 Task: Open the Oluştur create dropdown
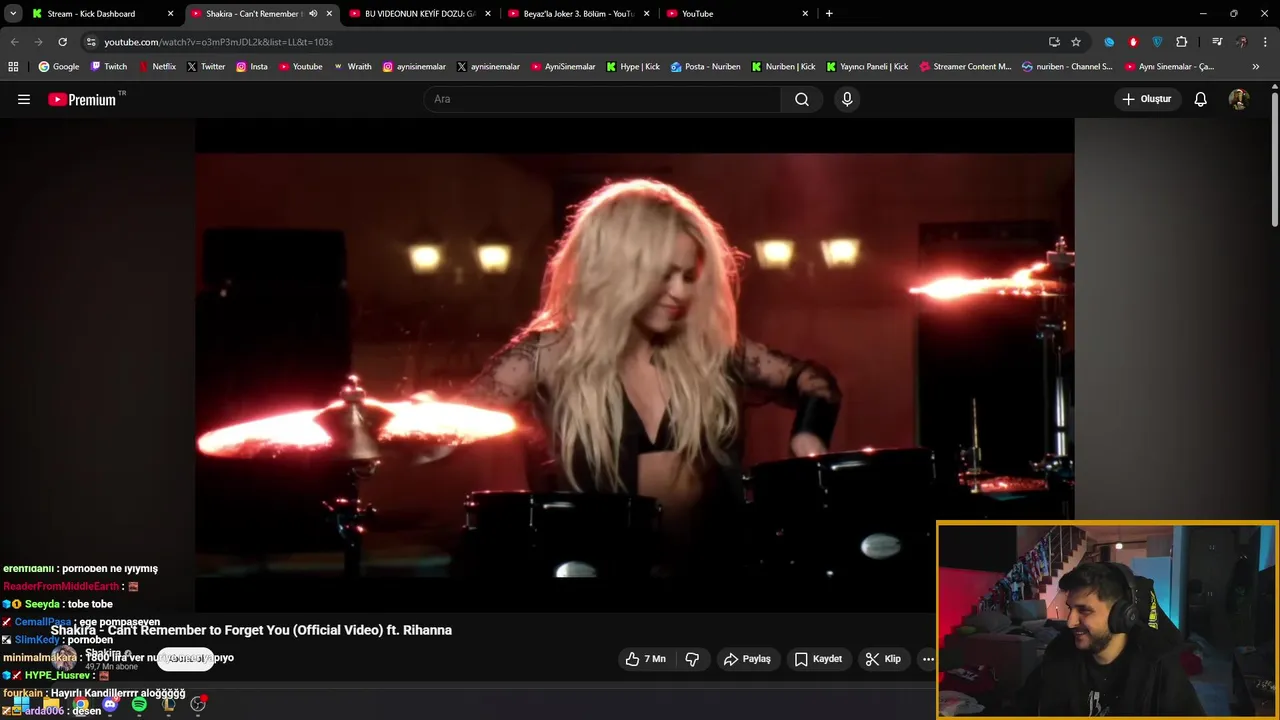coord(1148,99)
